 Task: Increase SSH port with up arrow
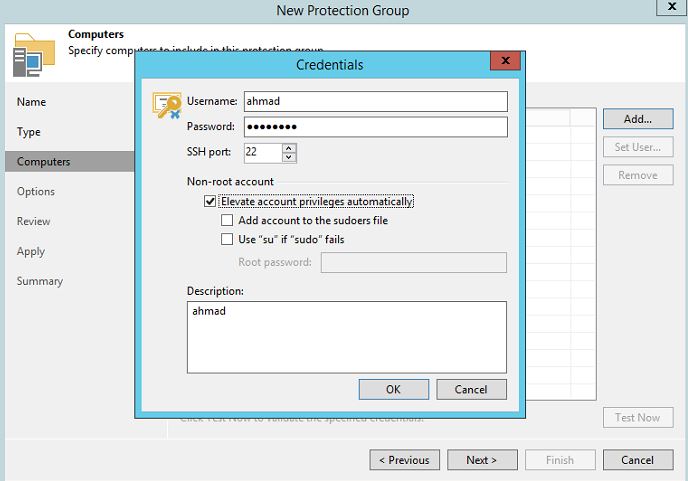pos(289,147)
